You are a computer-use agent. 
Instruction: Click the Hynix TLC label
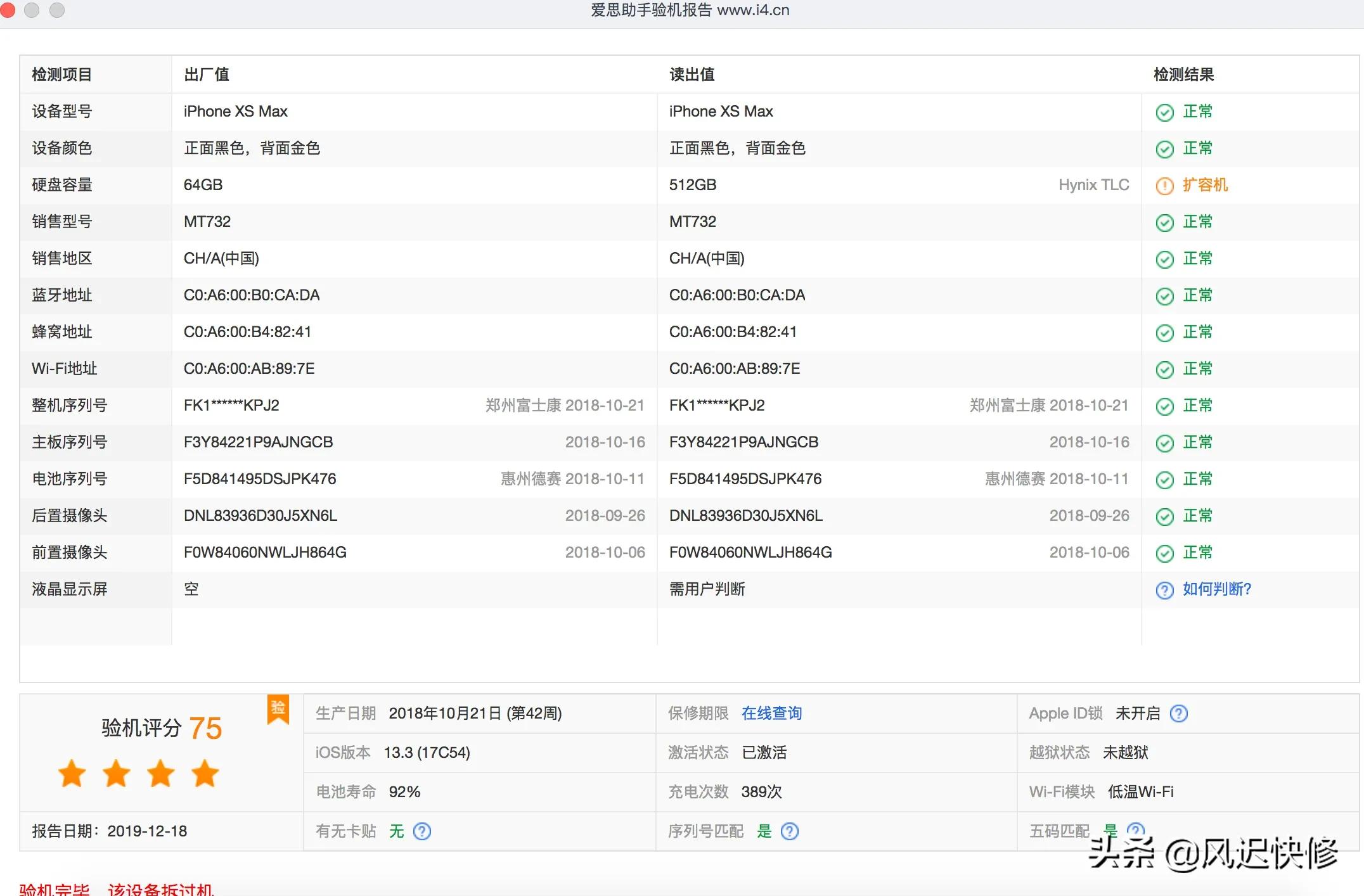1093,185
